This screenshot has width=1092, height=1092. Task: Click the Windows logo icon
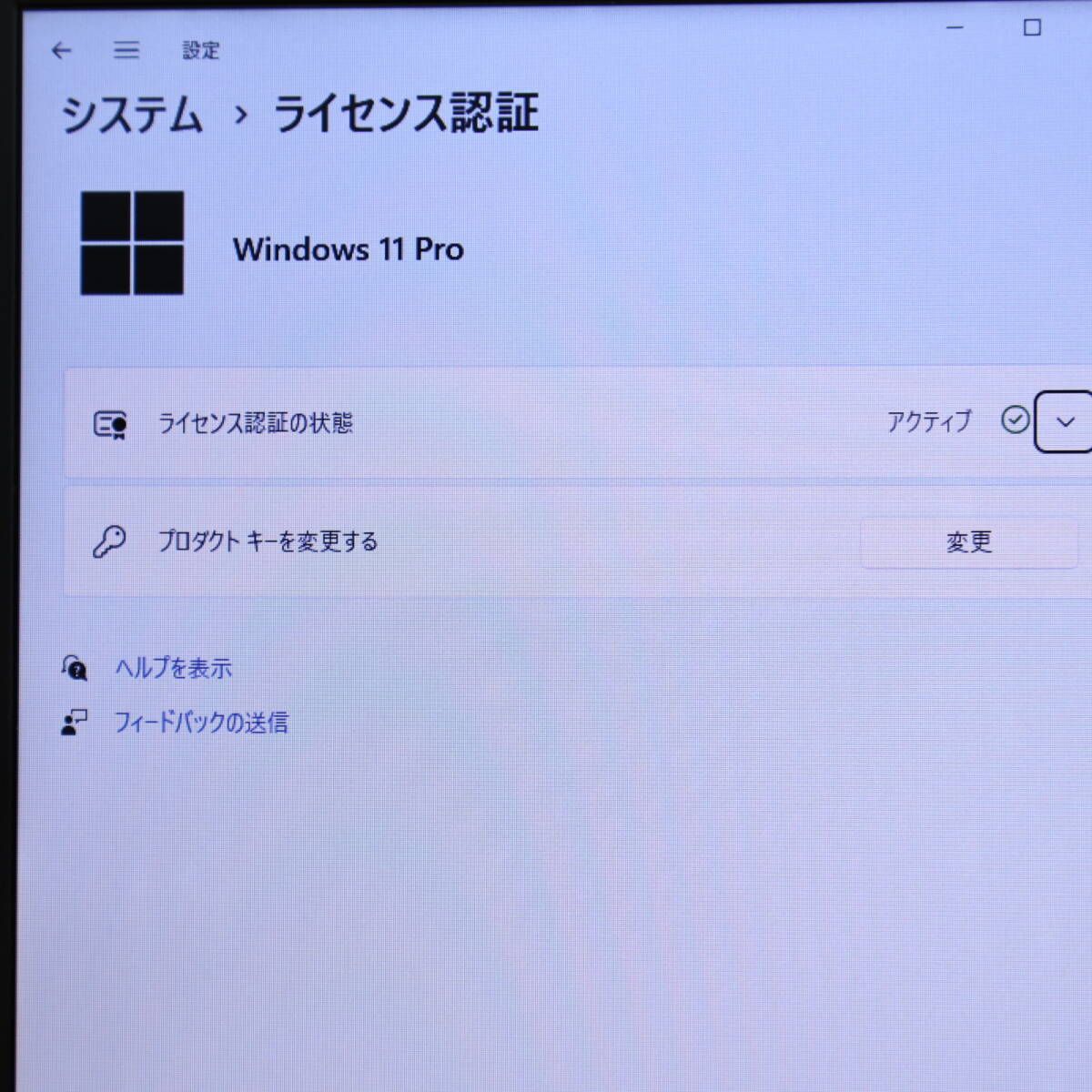tap(132, 243)
